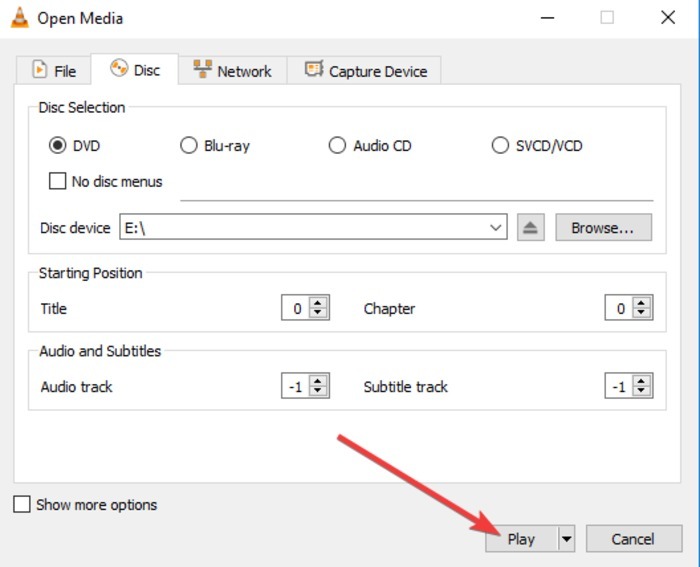Select Audio CD disc type

click(337, 146)
